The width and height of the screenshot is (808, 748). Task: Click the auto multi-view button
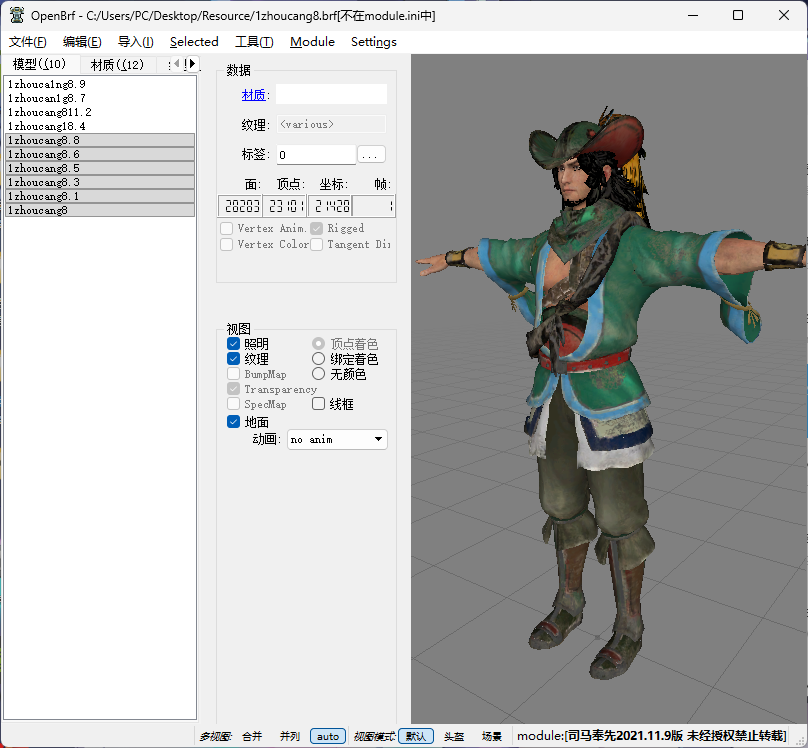[328, 736]
